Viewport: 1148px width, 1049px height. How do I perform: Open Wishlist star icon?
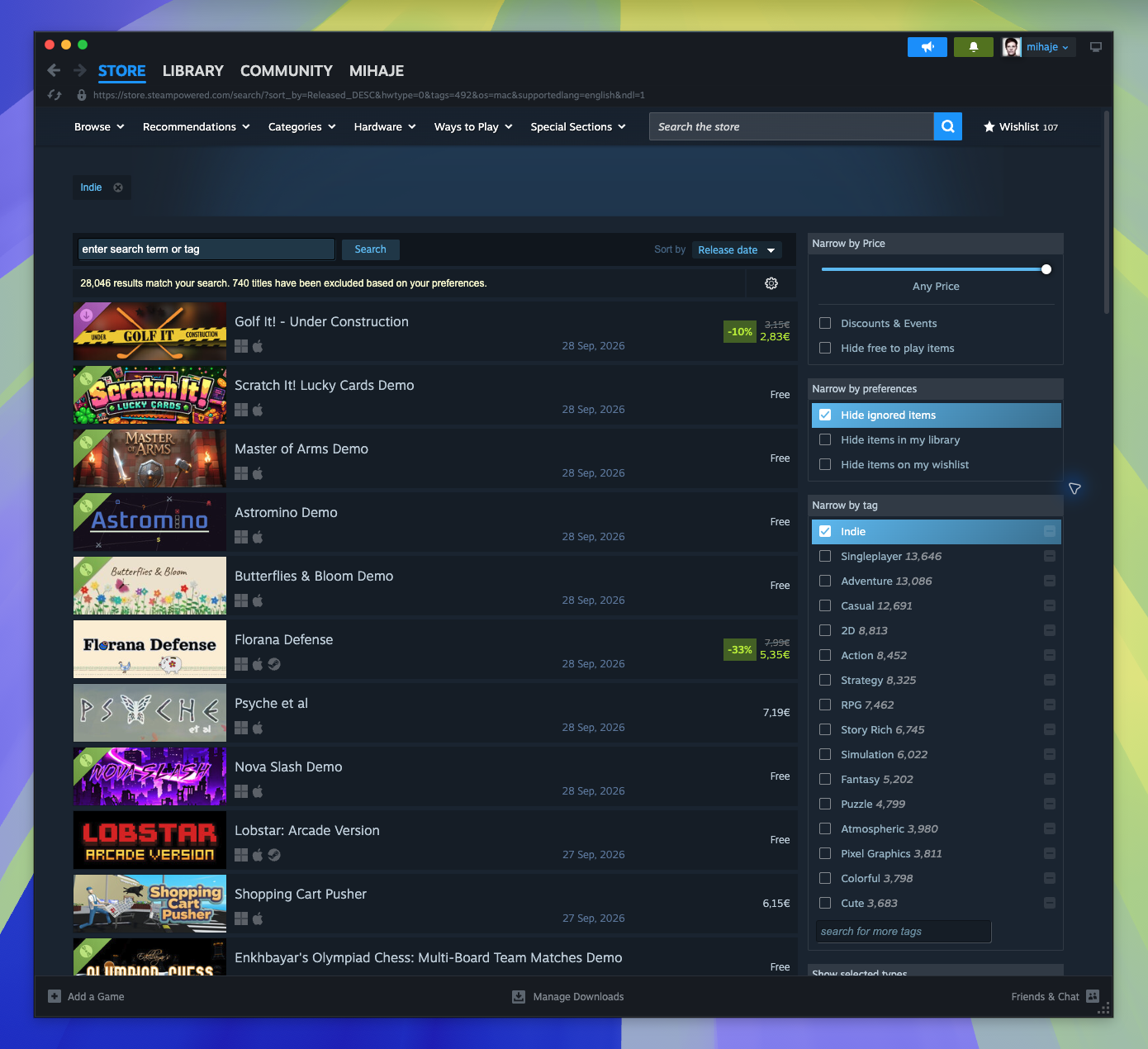[989, 127]
